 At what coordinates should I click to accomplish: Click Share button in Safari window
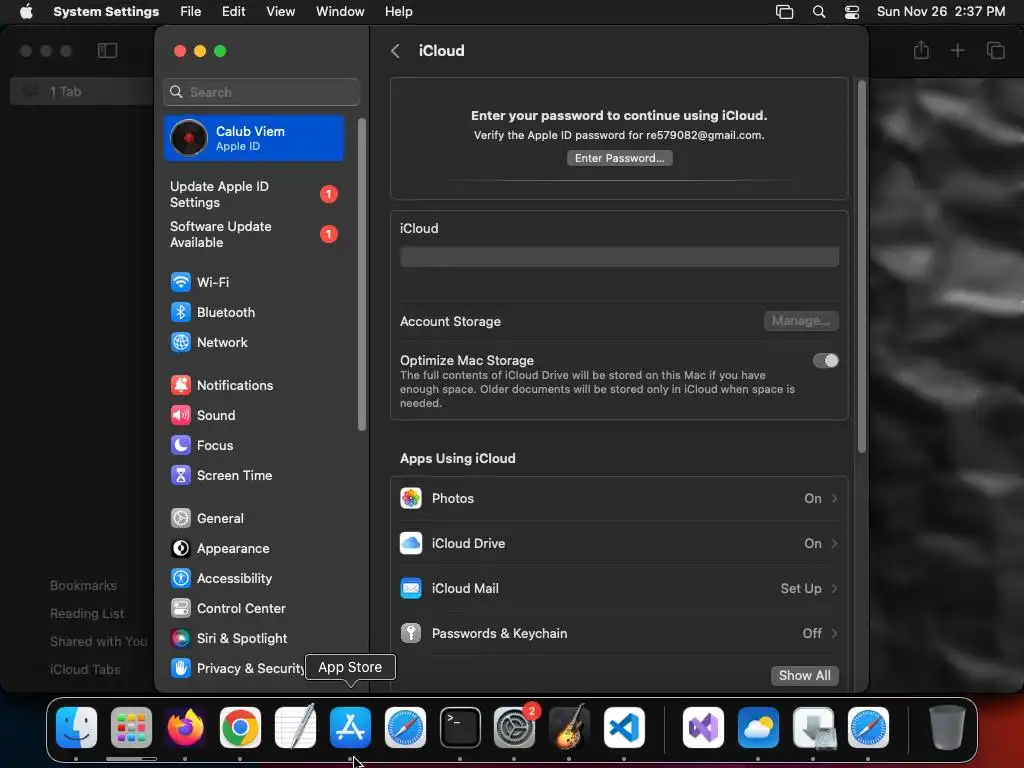pyautogui.click(x=921, y=50)
